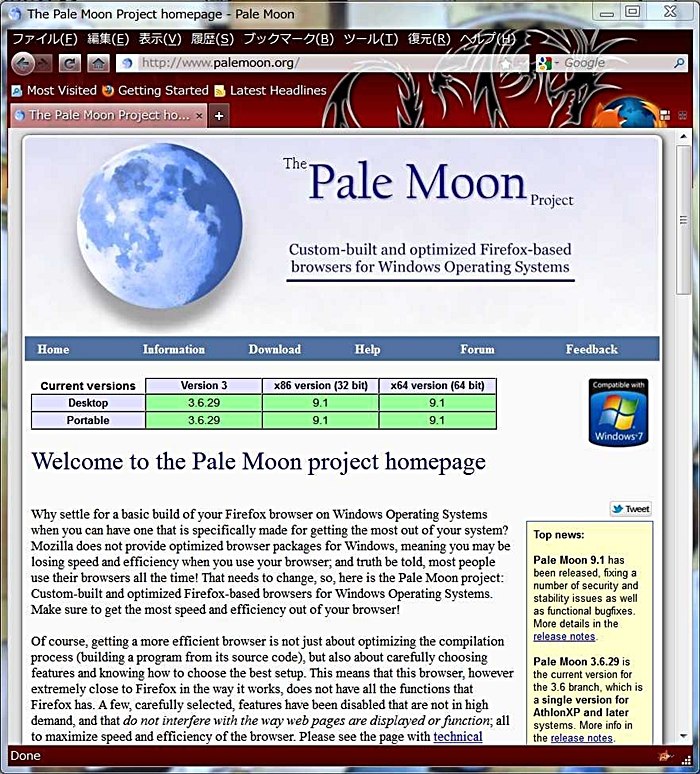The width and height of the screenshot is (700, 774).
Task: Open the Forum navigation link
Action: pos(477,349)
